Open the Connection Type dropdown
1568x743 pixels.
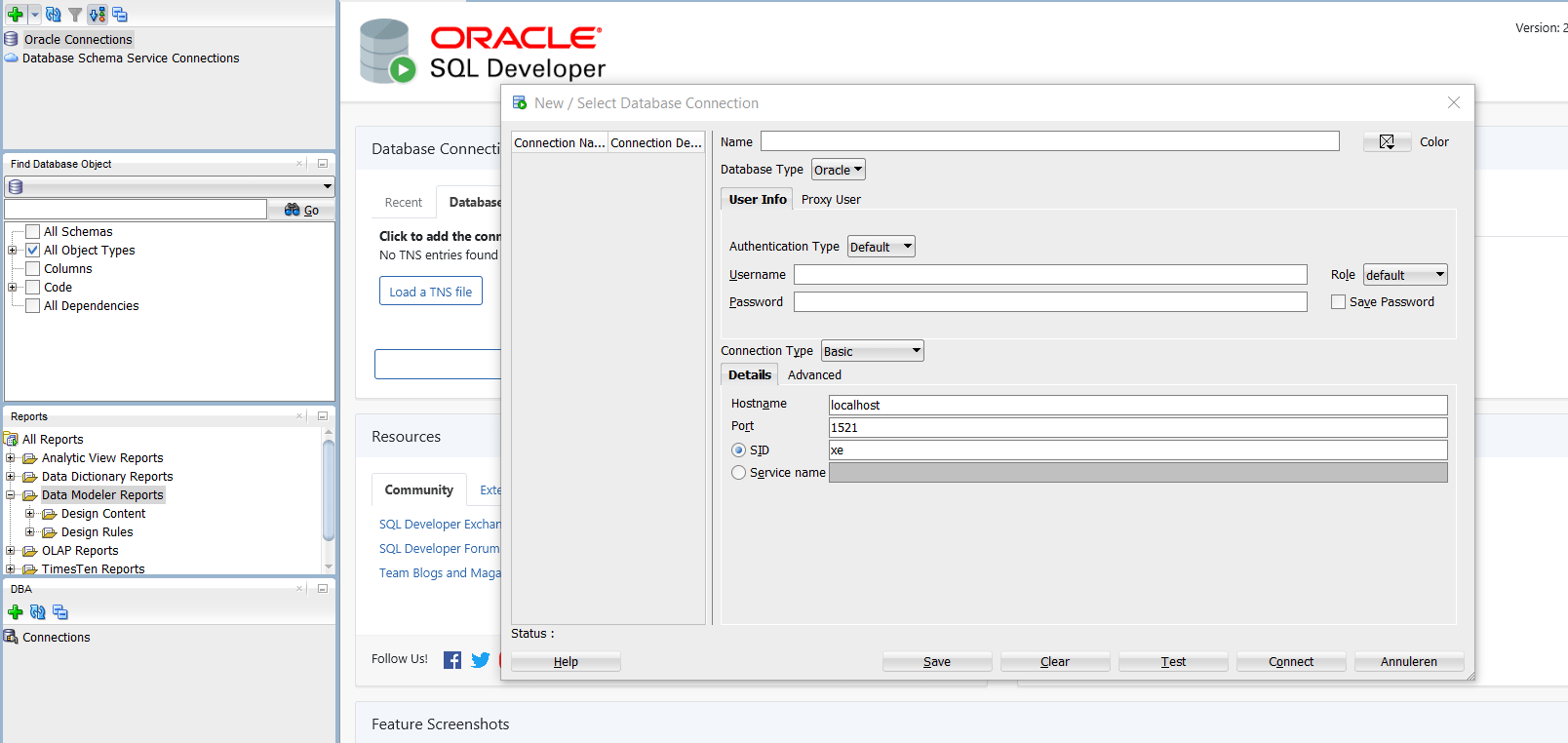point(873,351)
